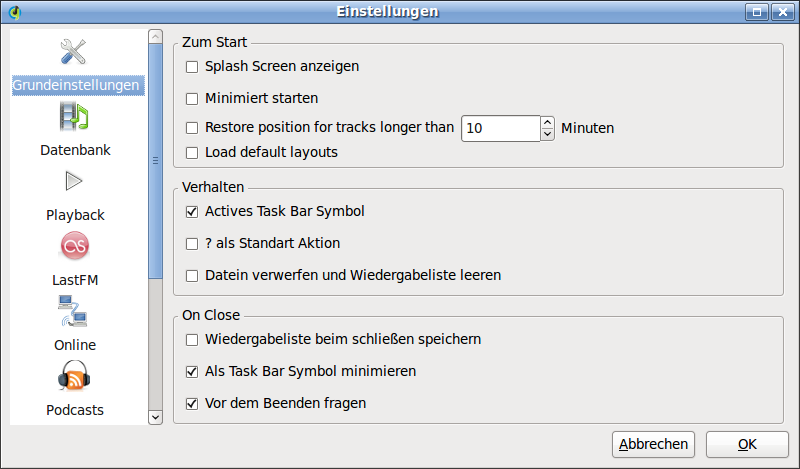Open the LastFM red logo icon
The height and width of the screenshot is (469, 800).
[x=75, y=246]
